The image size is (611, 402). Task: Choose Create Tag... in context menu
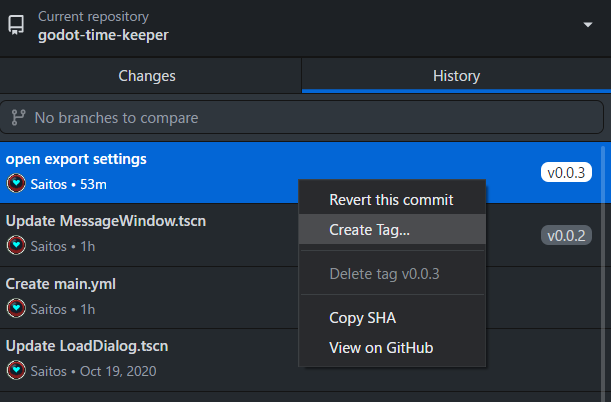392,229
